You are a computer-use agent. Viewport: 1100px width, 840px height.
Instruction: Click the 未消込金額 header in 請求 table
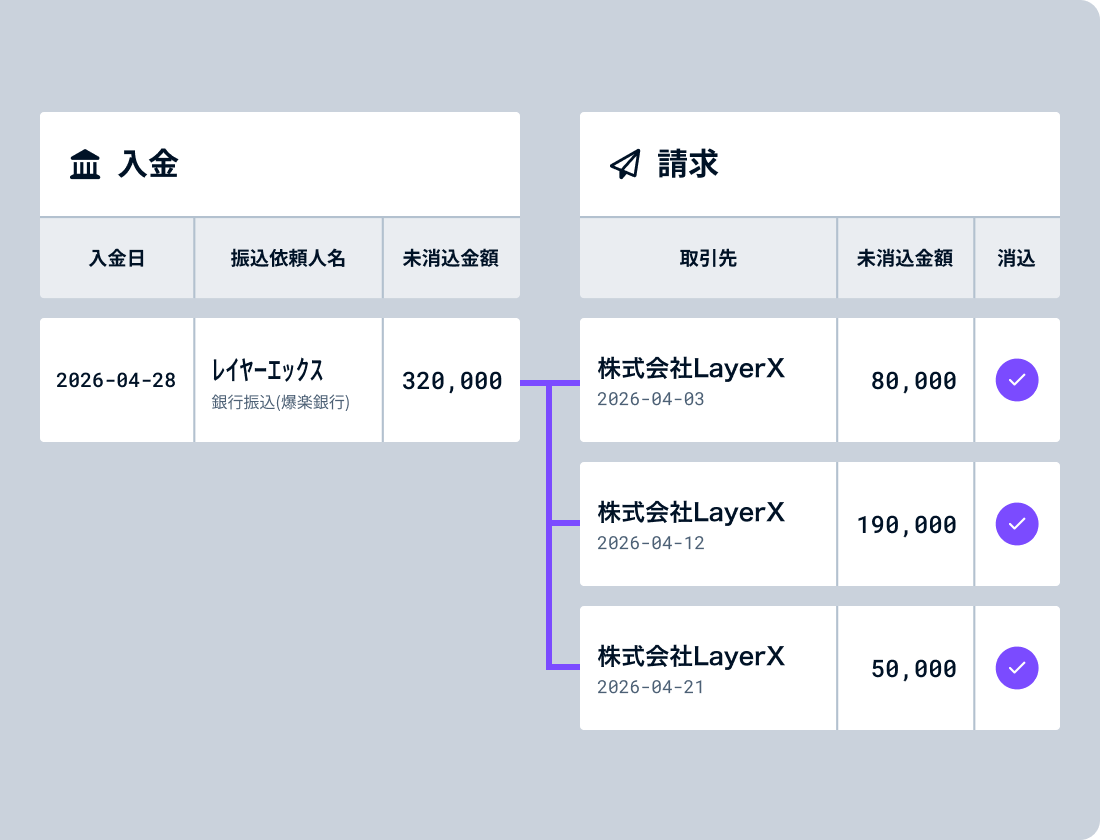(x=905, y=258)
